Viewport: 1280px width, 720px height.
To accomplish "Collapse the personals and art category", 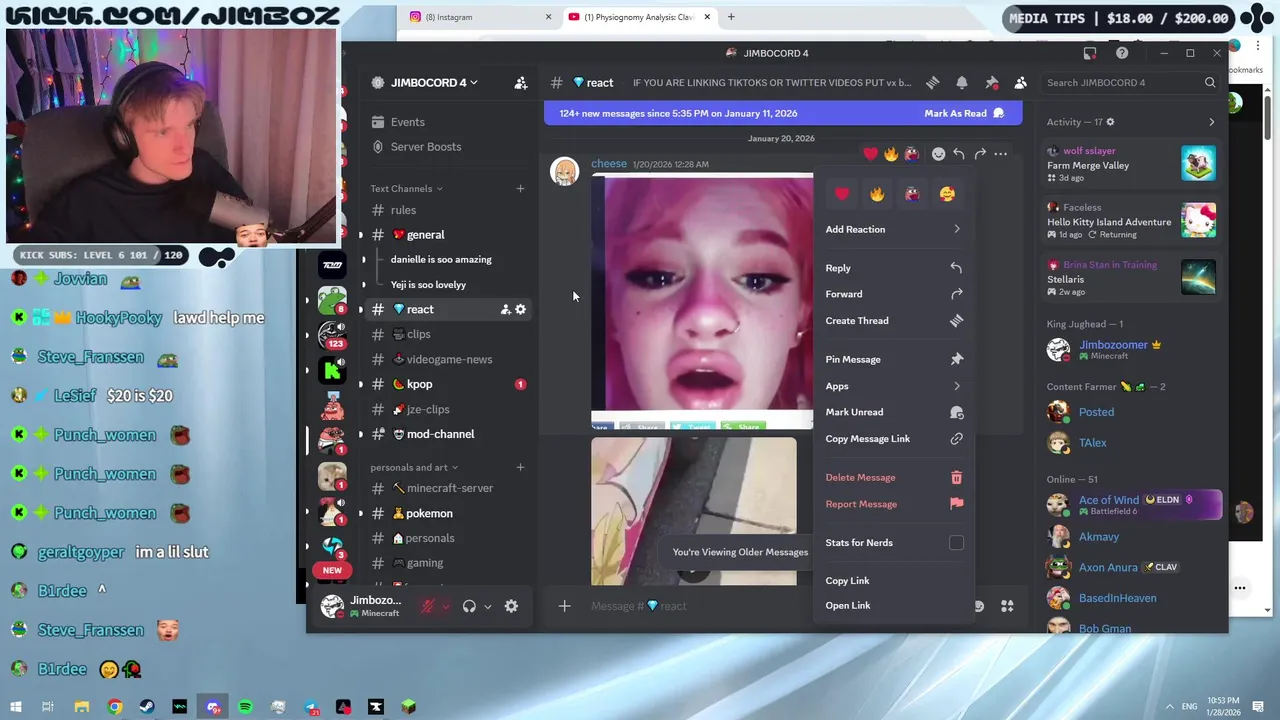I will click(414, 467).
